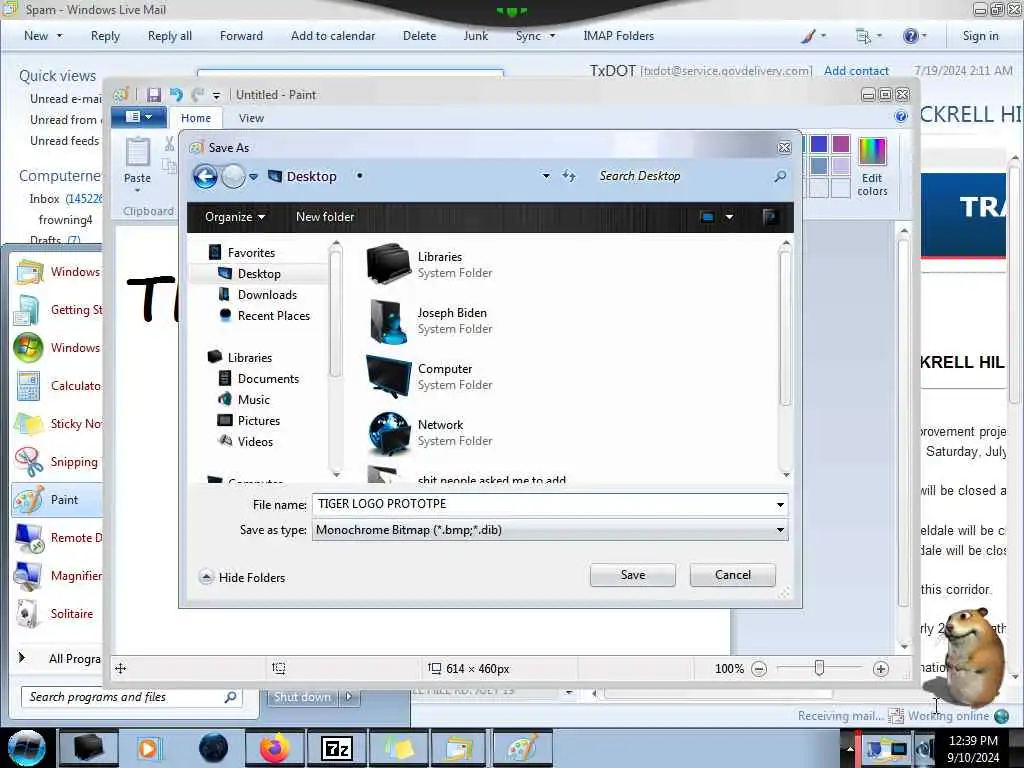Click Hide Folders
The width and height of the screenshot is (1024, 768).
tap(242, 577)
